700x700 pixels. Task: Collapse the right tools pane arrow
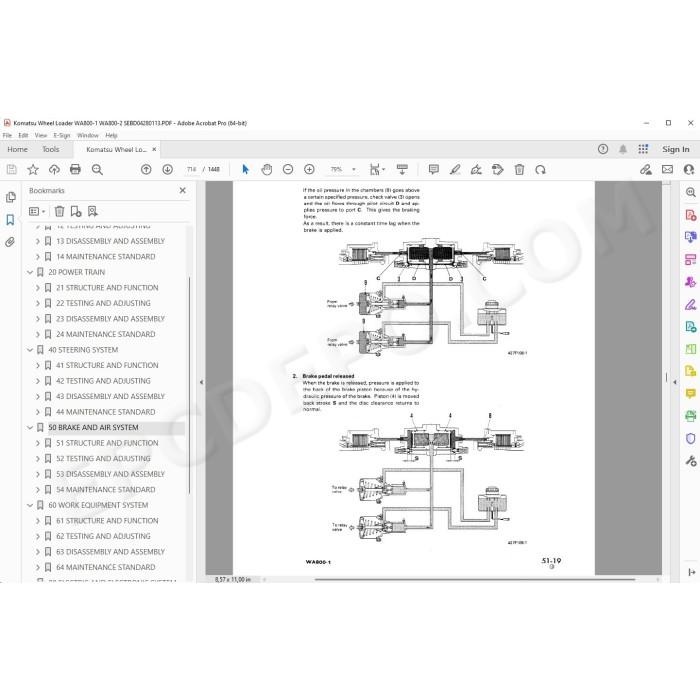pyautogui.click(x=675, y=382)
